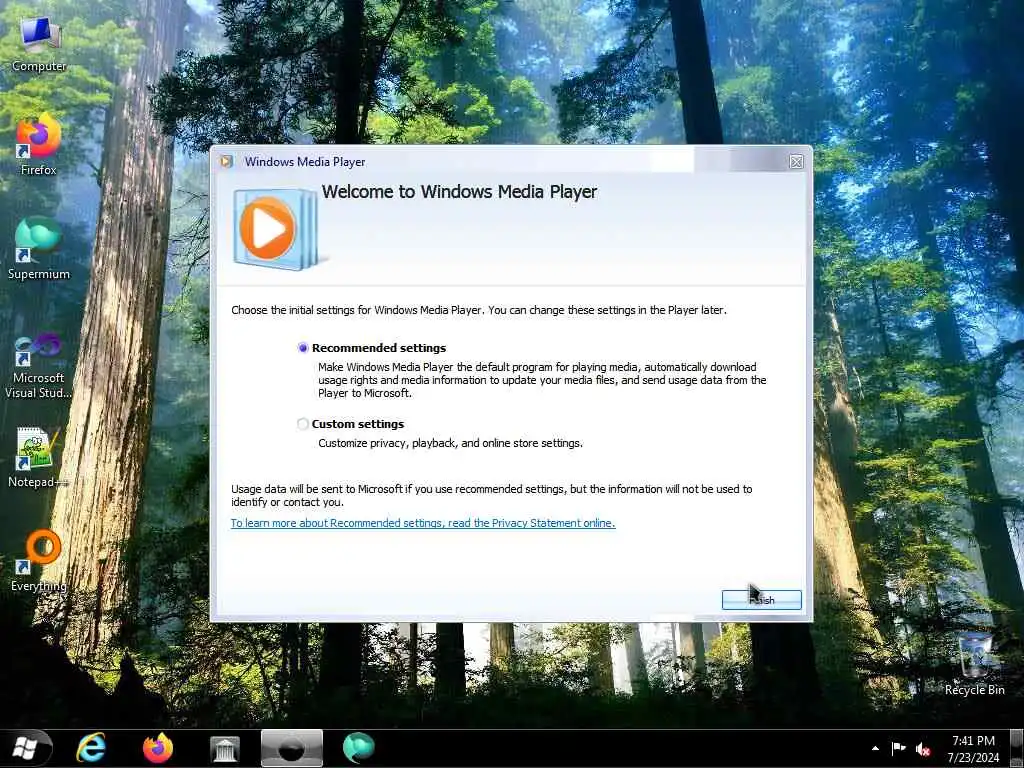
Task: Click the "Usage data will be sent" notice
Action: click(x=491, y=496)
